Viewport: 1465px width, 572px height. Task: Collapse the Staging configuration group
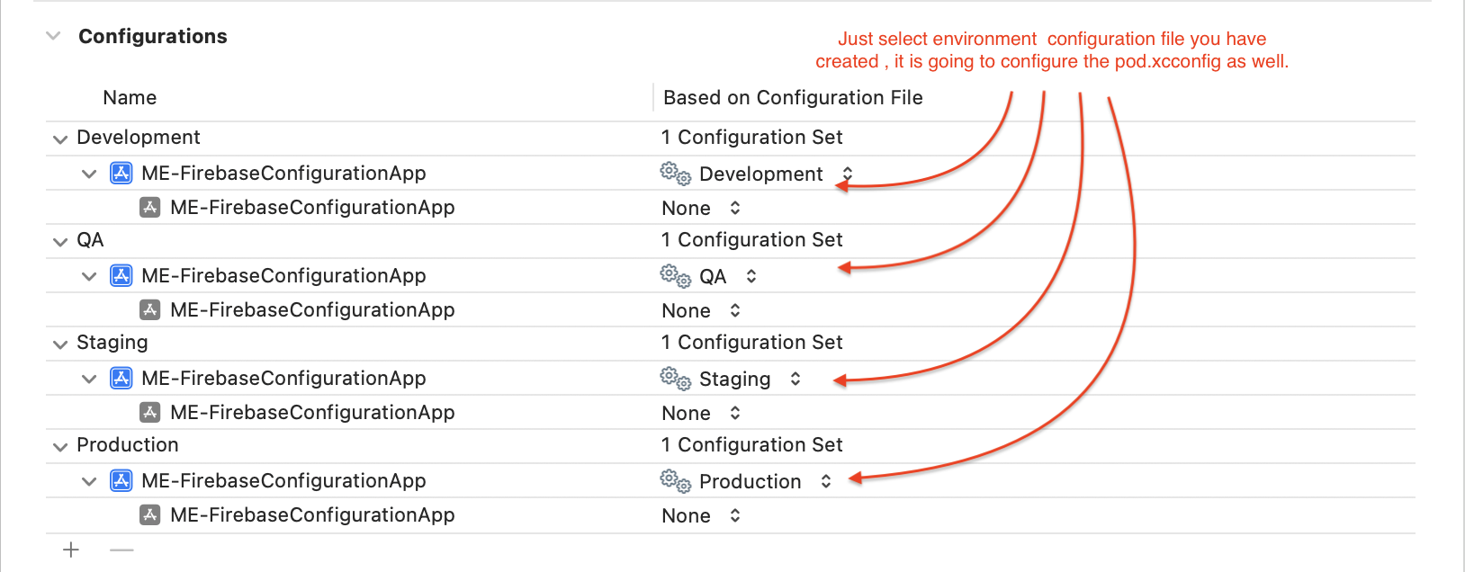point(60,344)
